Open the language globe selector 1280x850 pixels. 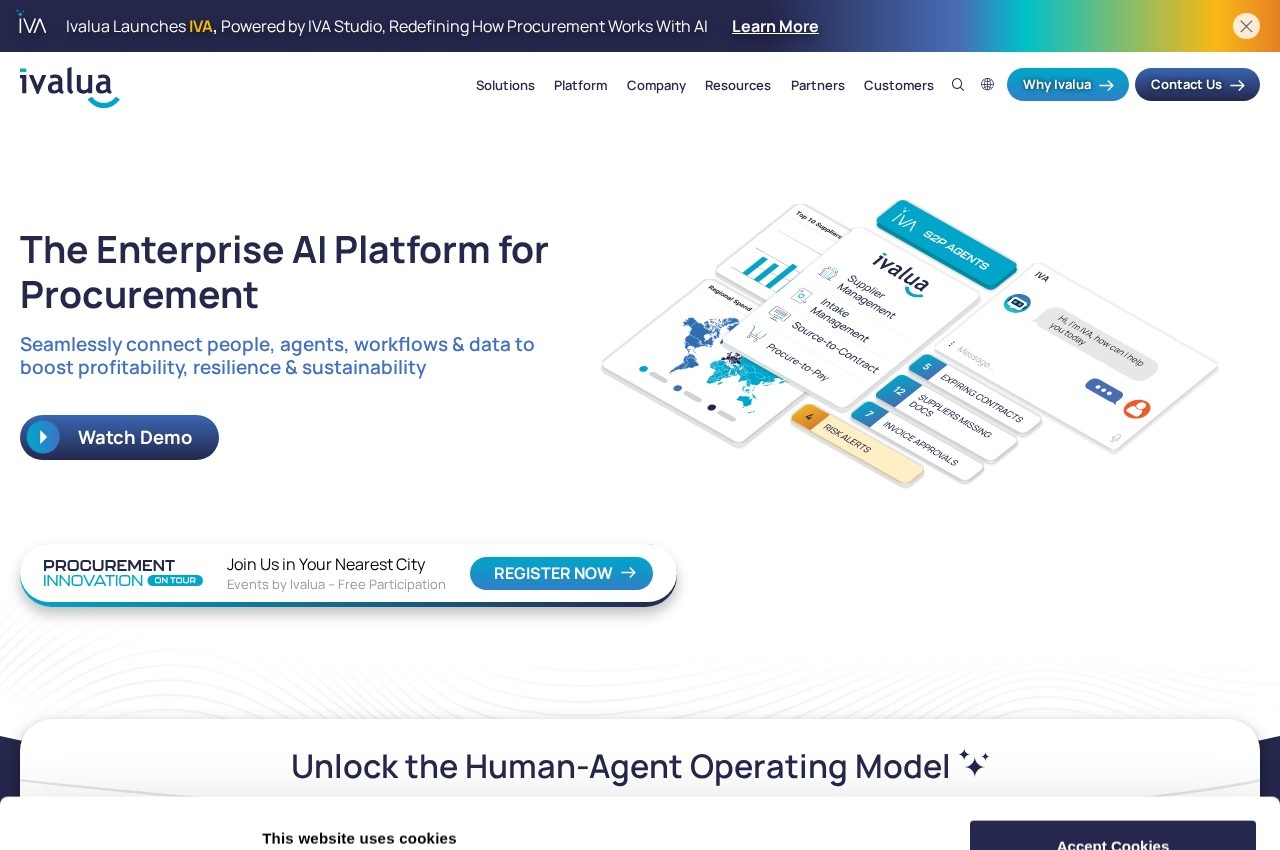point(988,85)
